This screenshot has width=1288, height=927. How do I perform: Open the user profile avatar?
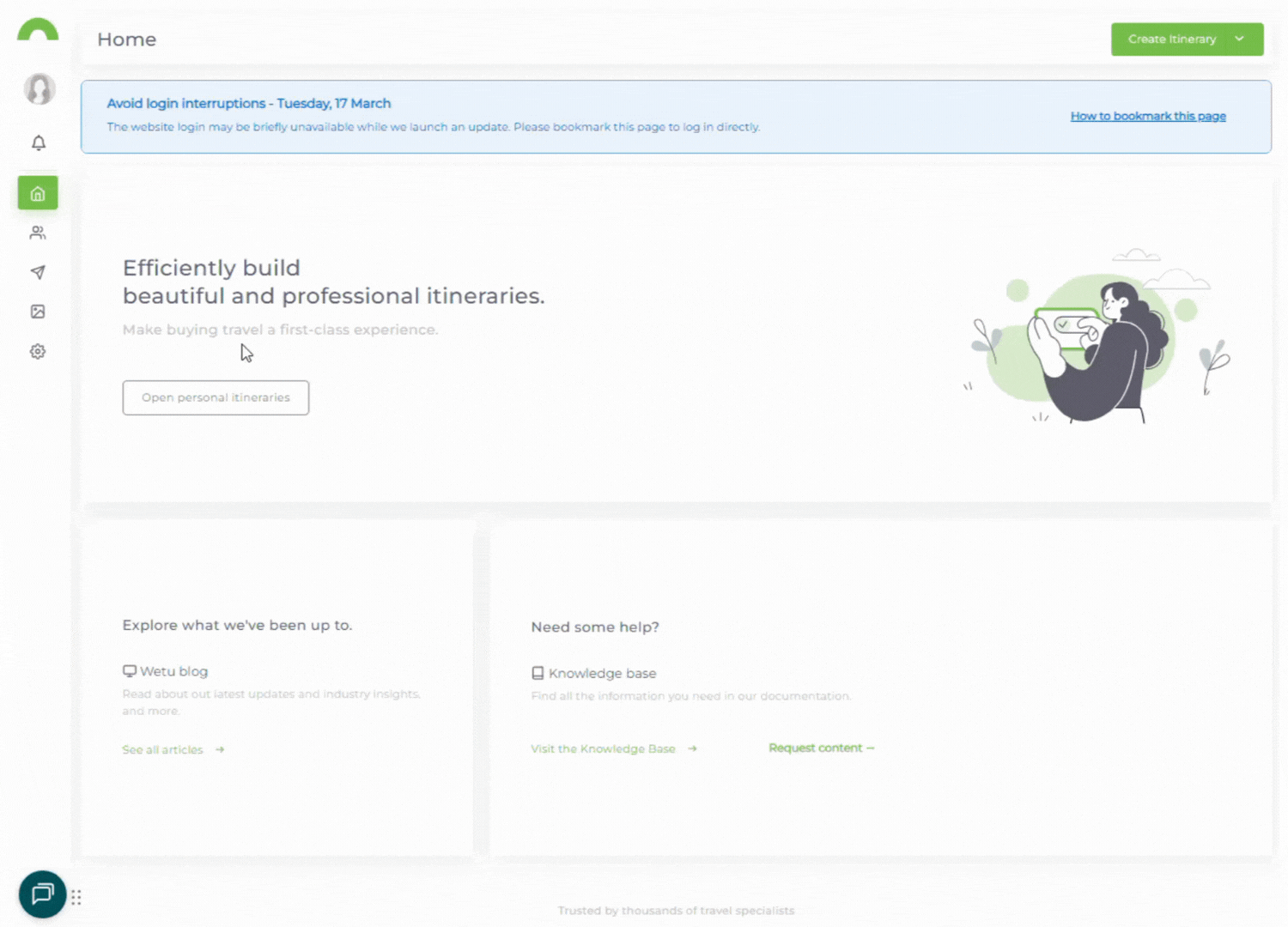39,89
